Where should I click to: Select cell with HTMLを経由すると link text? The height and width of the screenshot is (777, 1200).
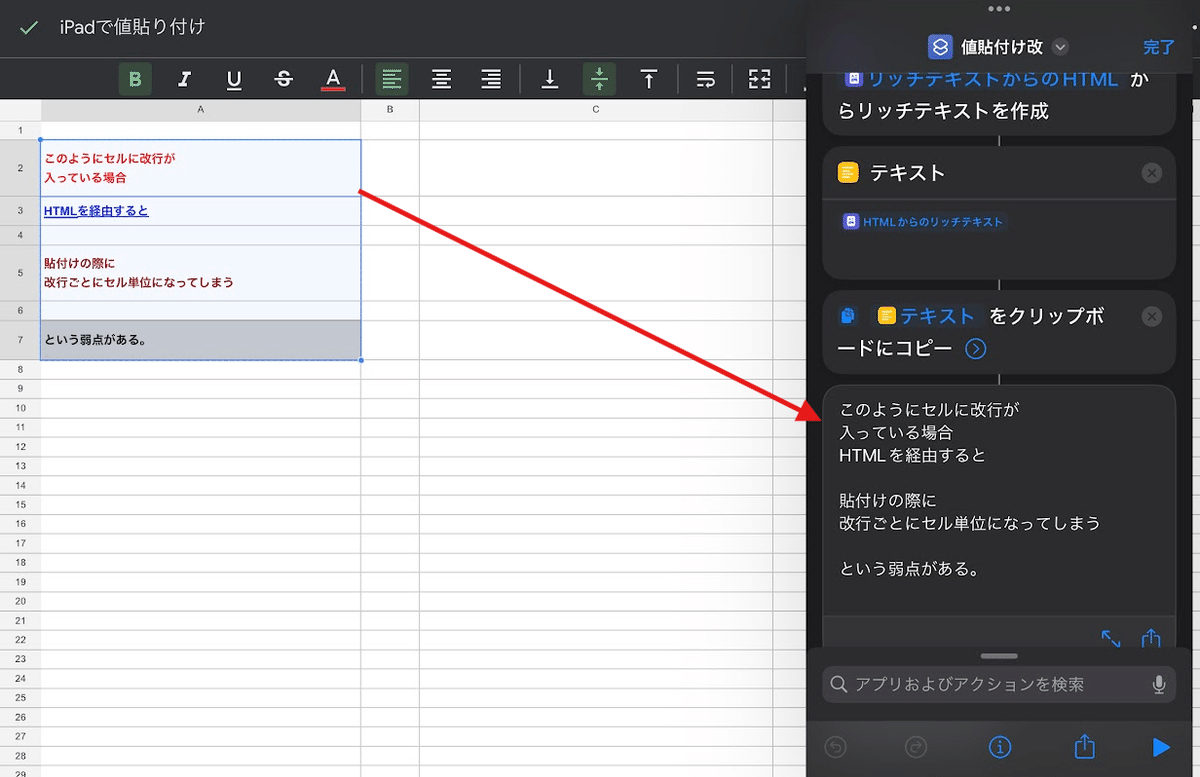pos(201,211)
